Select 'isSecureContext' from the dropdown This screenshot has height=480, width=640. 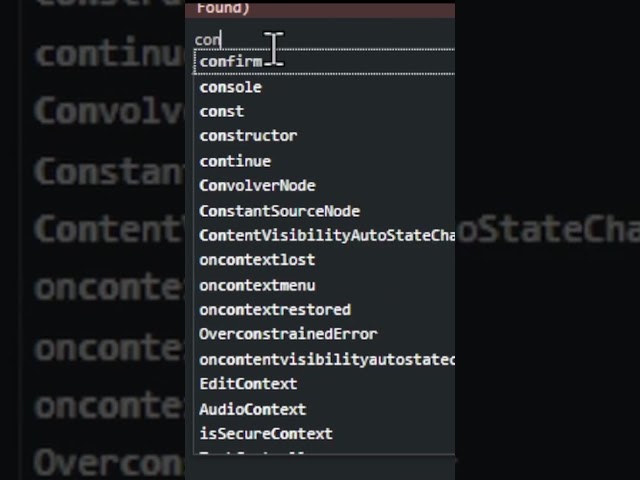pyautogui.click(x=266, y=434)
